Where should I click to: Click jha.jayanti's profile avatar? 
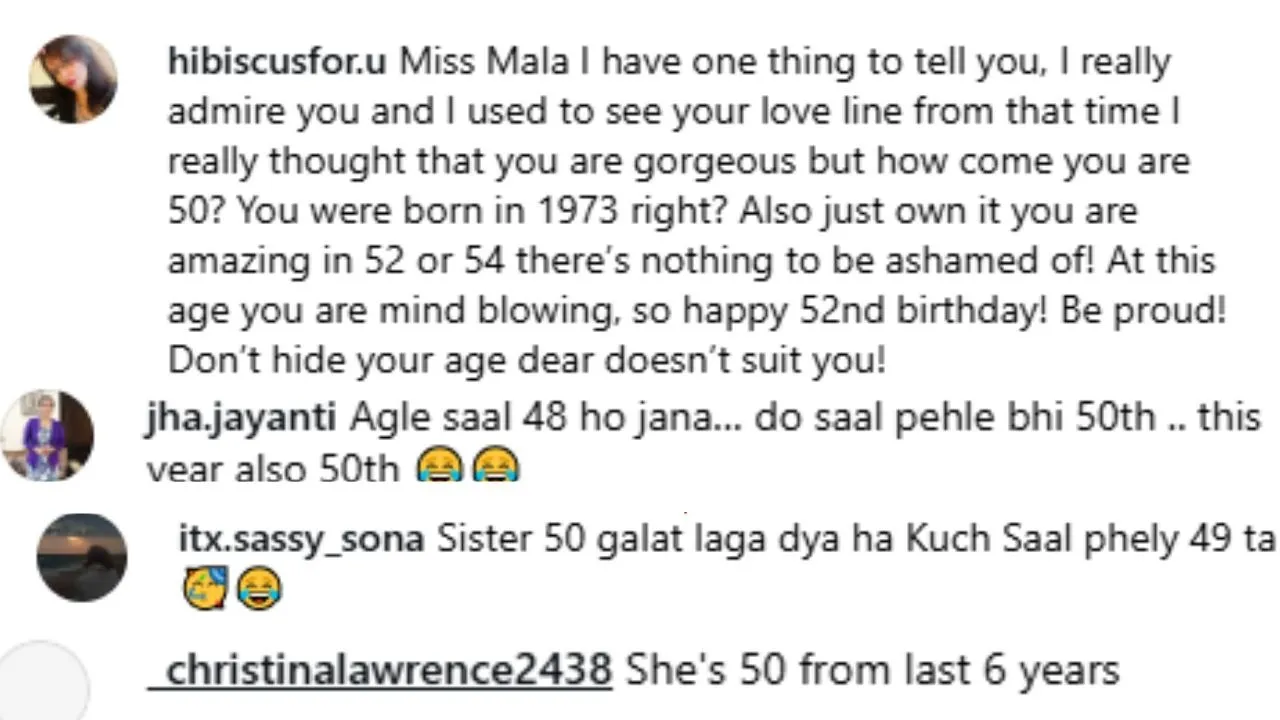click(x=47, y=436)
